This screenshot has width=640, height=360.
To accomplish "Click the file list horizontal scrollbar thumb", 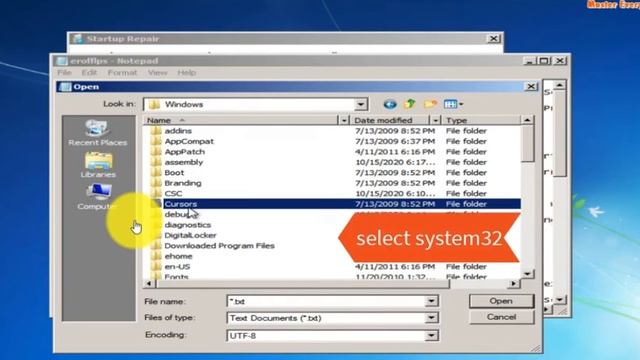I will [x=302, y=283].
